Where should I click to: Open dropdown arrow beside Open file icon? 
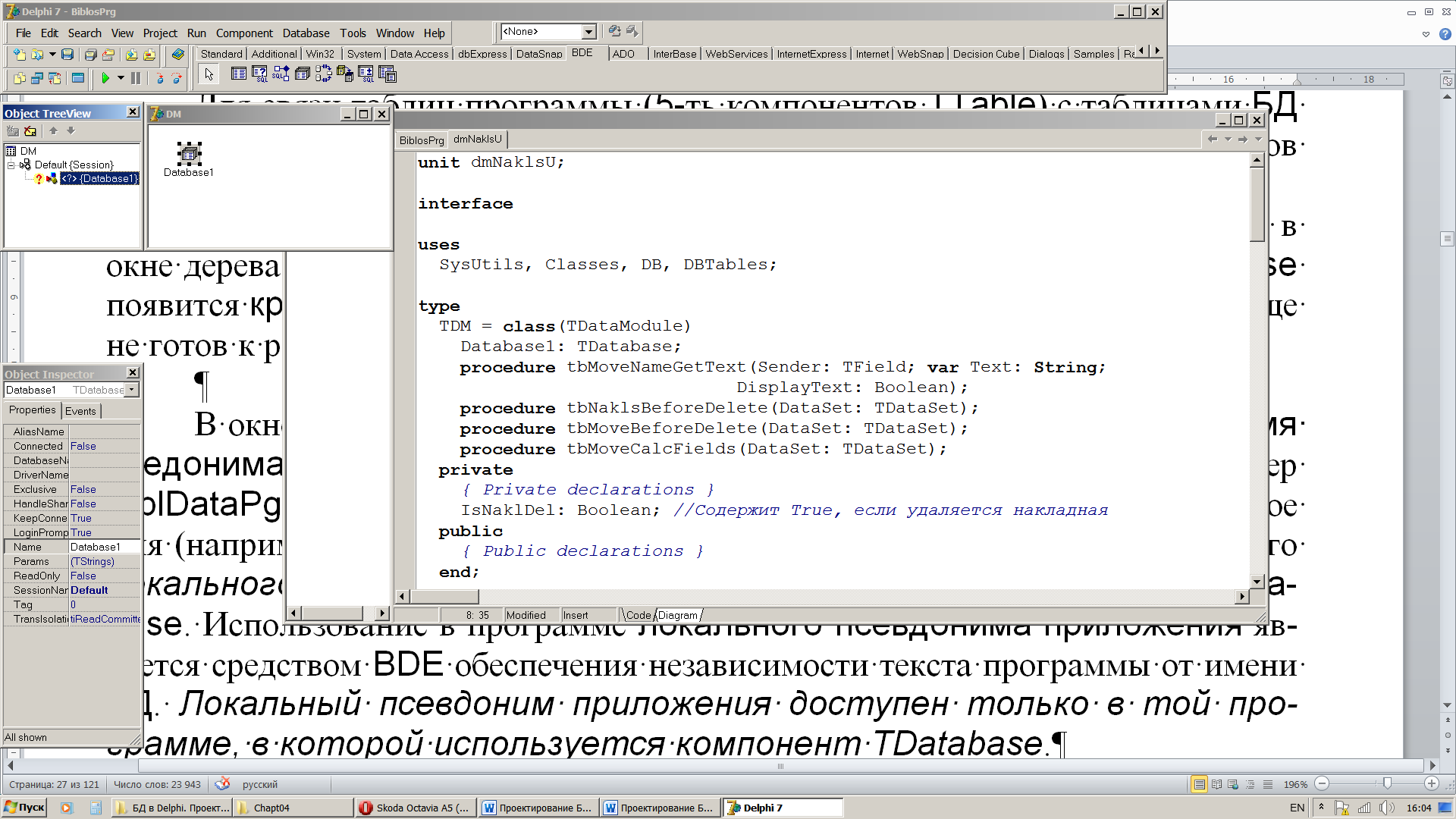click(52, 55)
